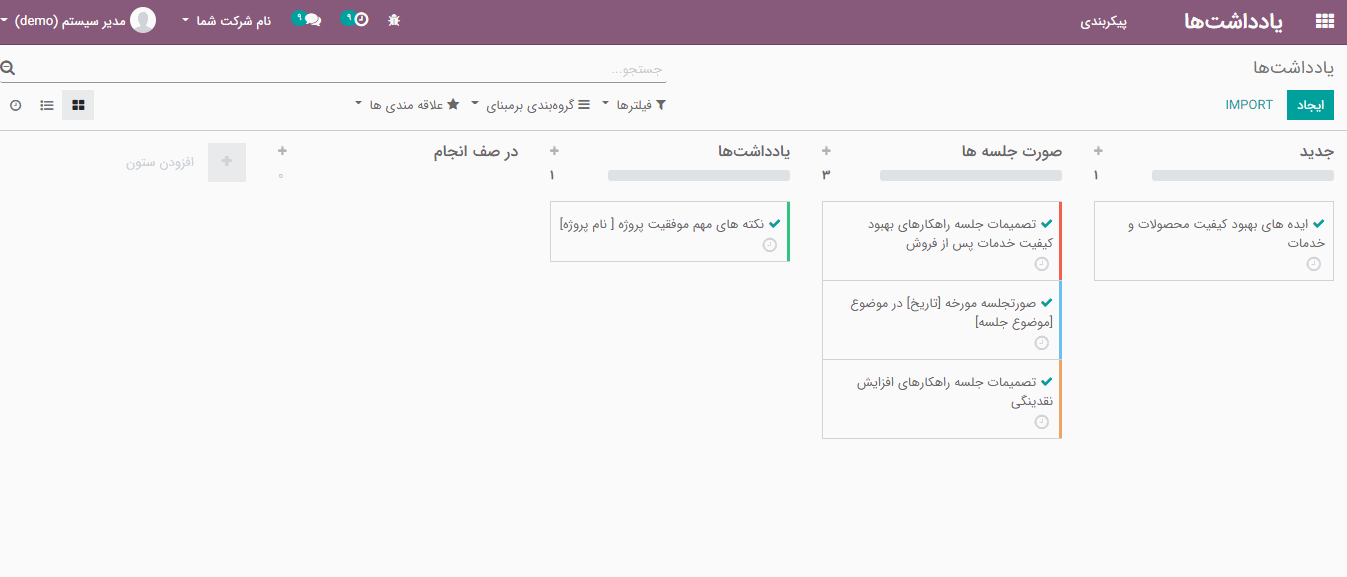The image size is (1347, 577).
Task: Switch to kanban view icon
Action: [78, 105]
